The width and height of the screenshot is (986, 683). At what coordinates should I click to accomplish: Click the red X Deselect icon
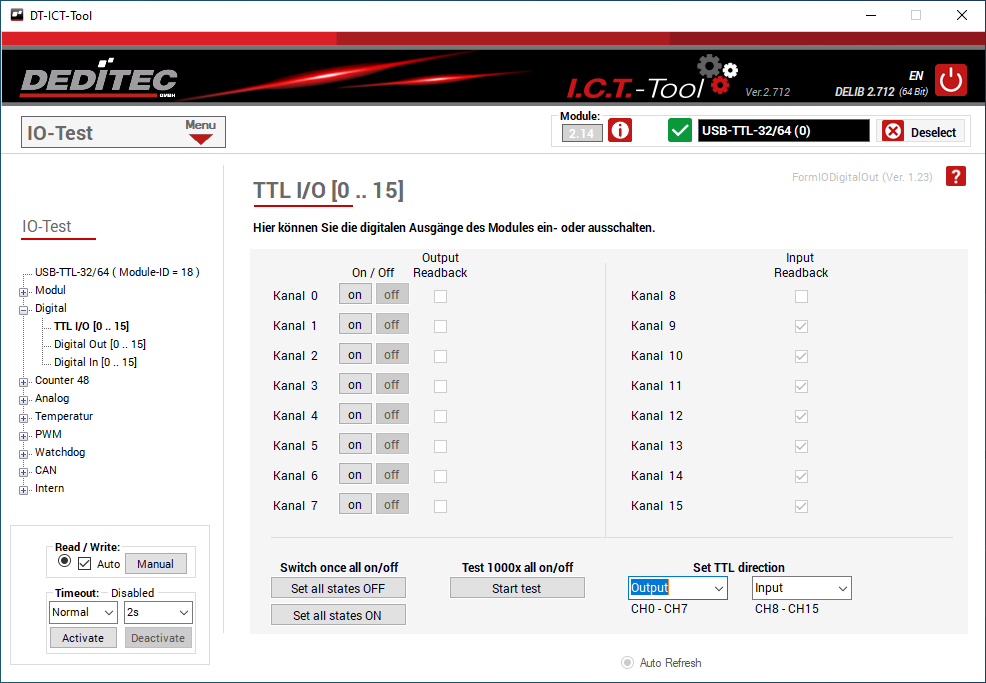tap(893, 132)
